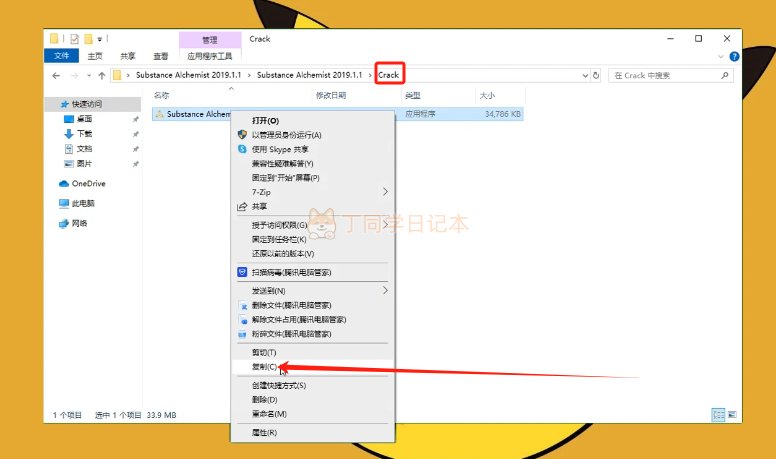Choose 还原以前的版本(V) menu entry
The image size is (776, 459).
pyautogui.click(x=313, y=254)
